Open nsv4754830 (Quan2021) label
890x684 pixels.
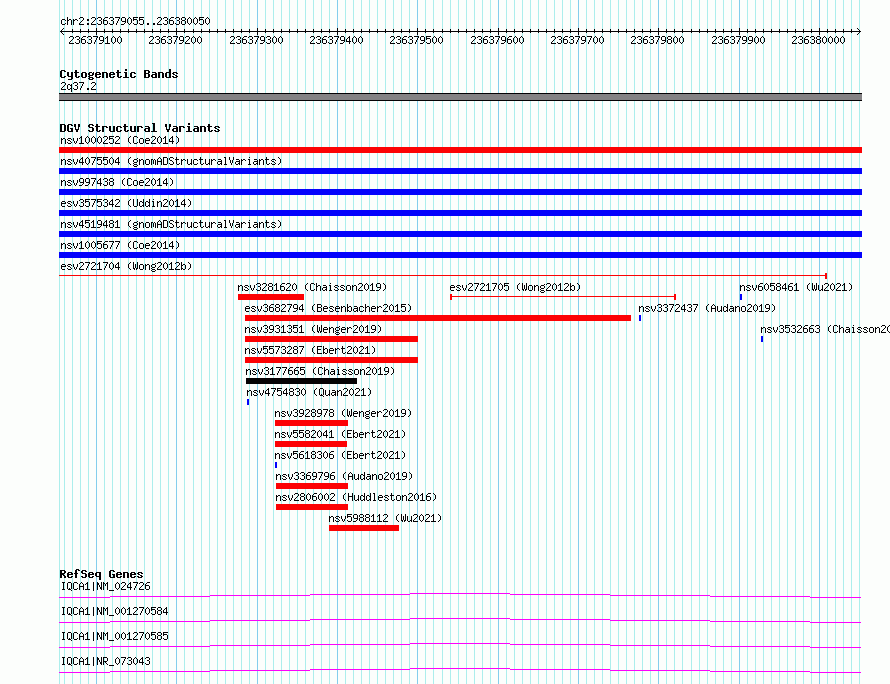coord(309,392)
